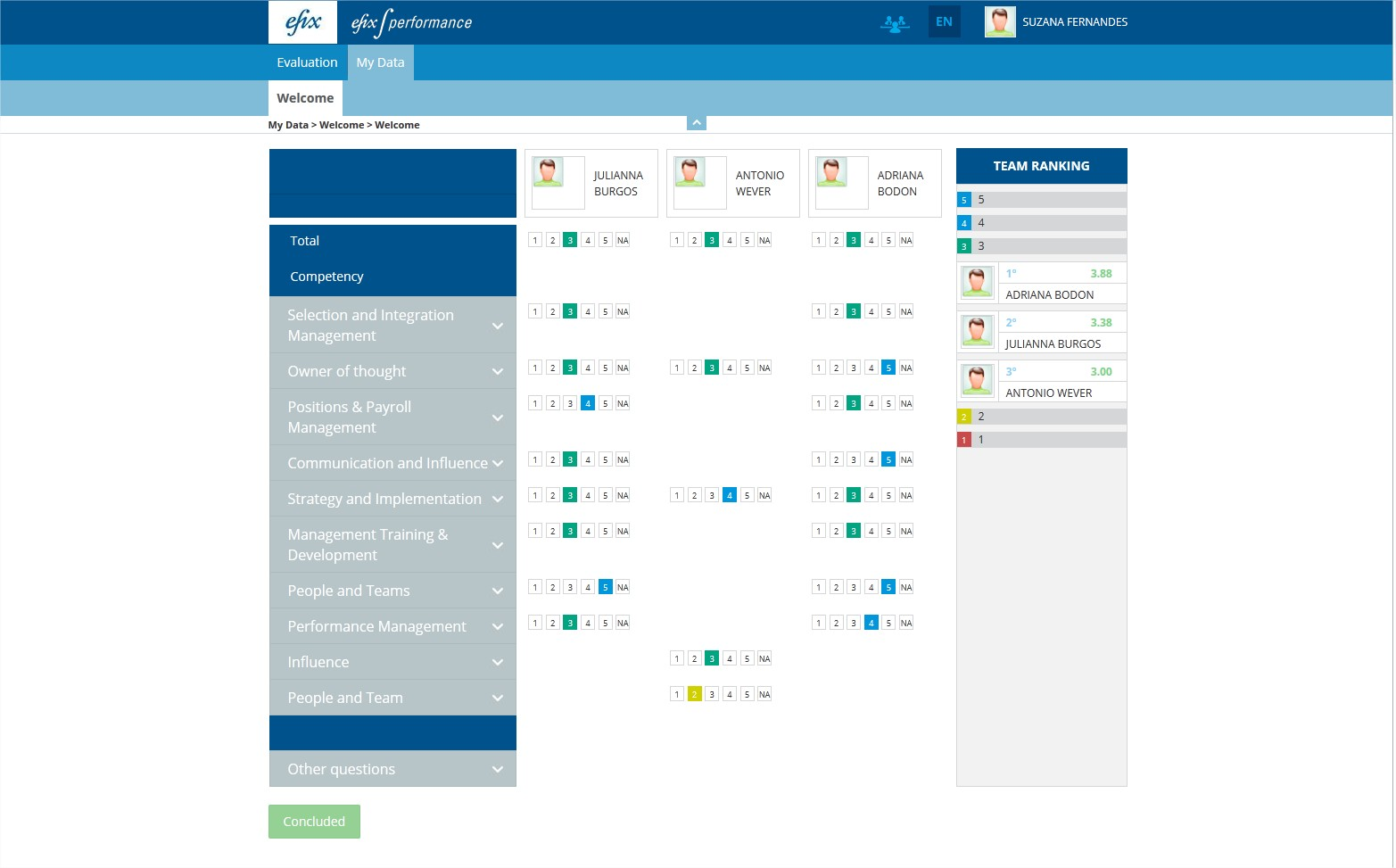Image resolution: width=1396 pixels, height=868 pixels.
Task: Click the red rating 1 legend swatch
Action: point(963,439)
